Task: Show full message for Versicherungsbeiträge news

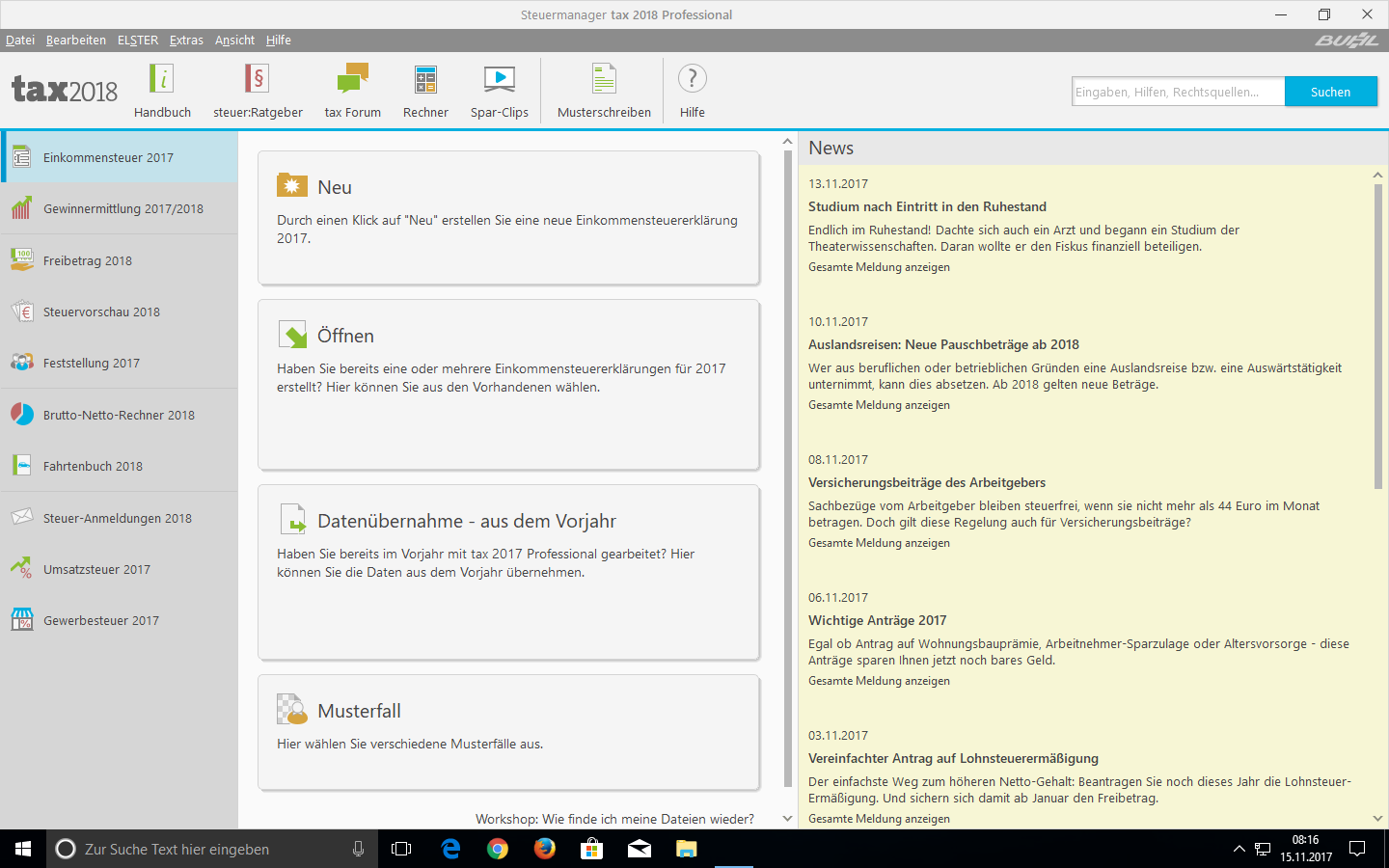Action: tap(879, 543)
